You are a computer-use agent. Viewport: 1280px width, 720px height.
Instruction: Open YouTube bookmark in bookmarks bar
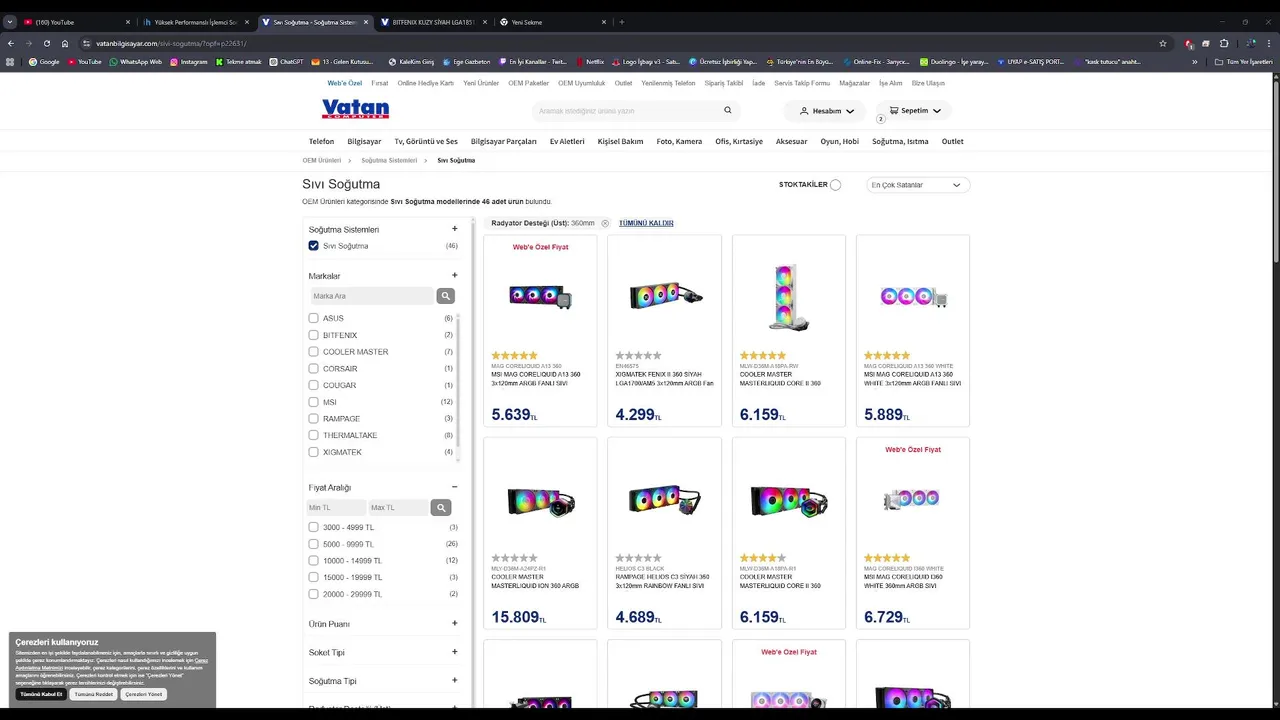(x=85, y=62)
